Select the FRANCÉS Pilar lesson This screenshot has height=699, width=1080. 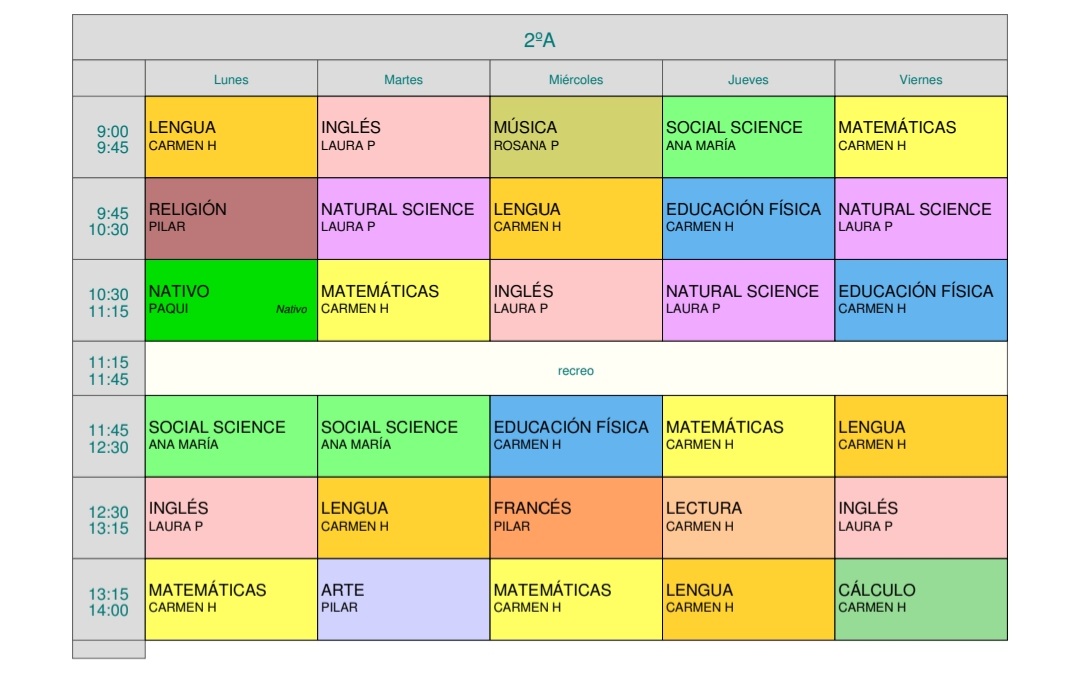click(x=576, y=517)
